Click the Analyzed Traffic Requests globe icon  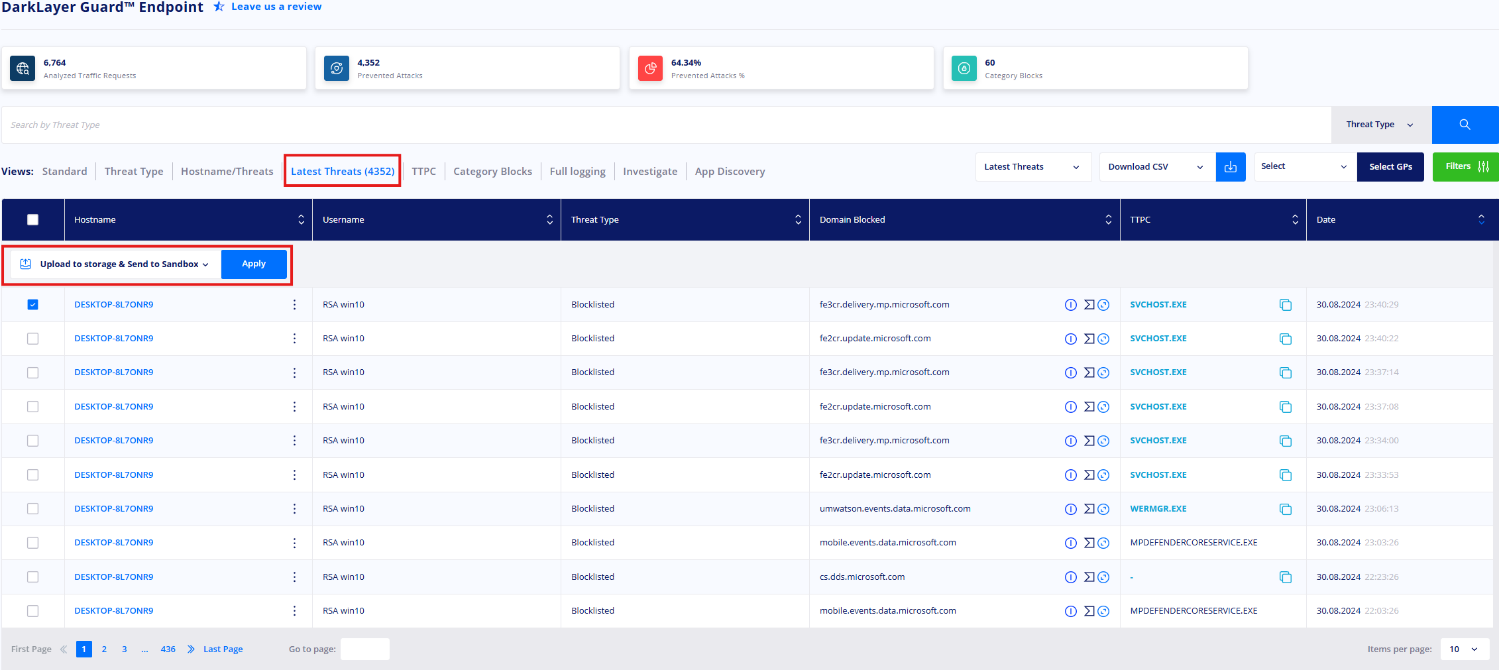23,68
